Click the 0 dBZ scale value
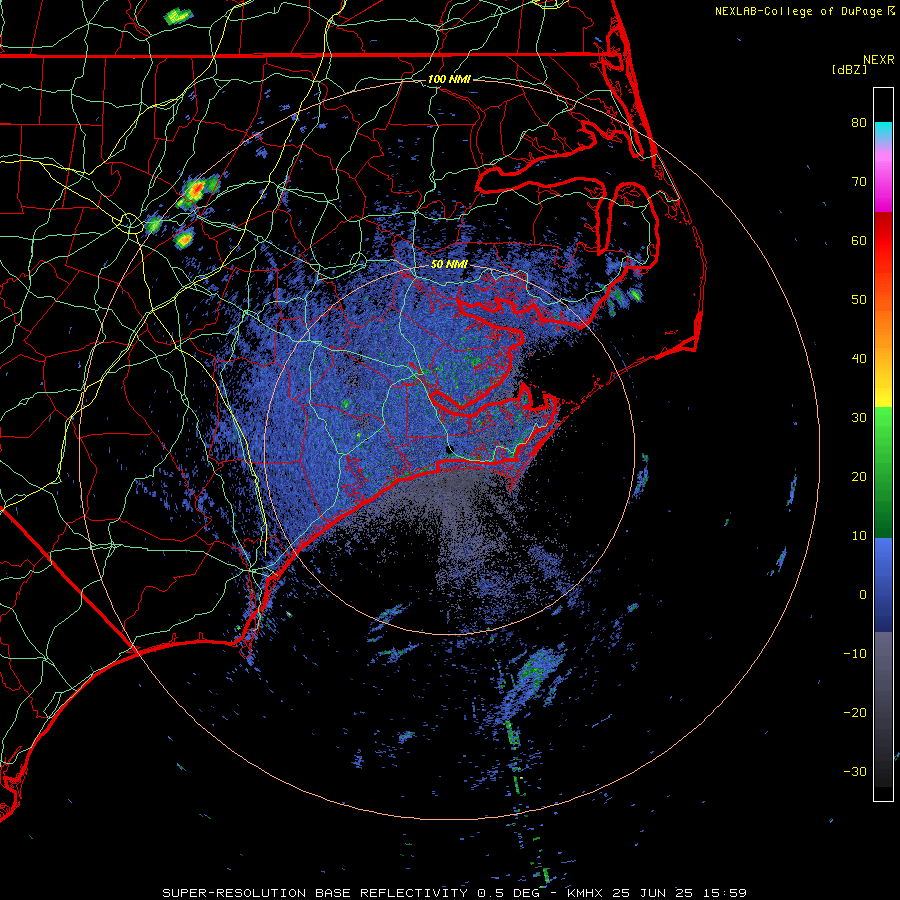900x900 pixels. point(863,595)
